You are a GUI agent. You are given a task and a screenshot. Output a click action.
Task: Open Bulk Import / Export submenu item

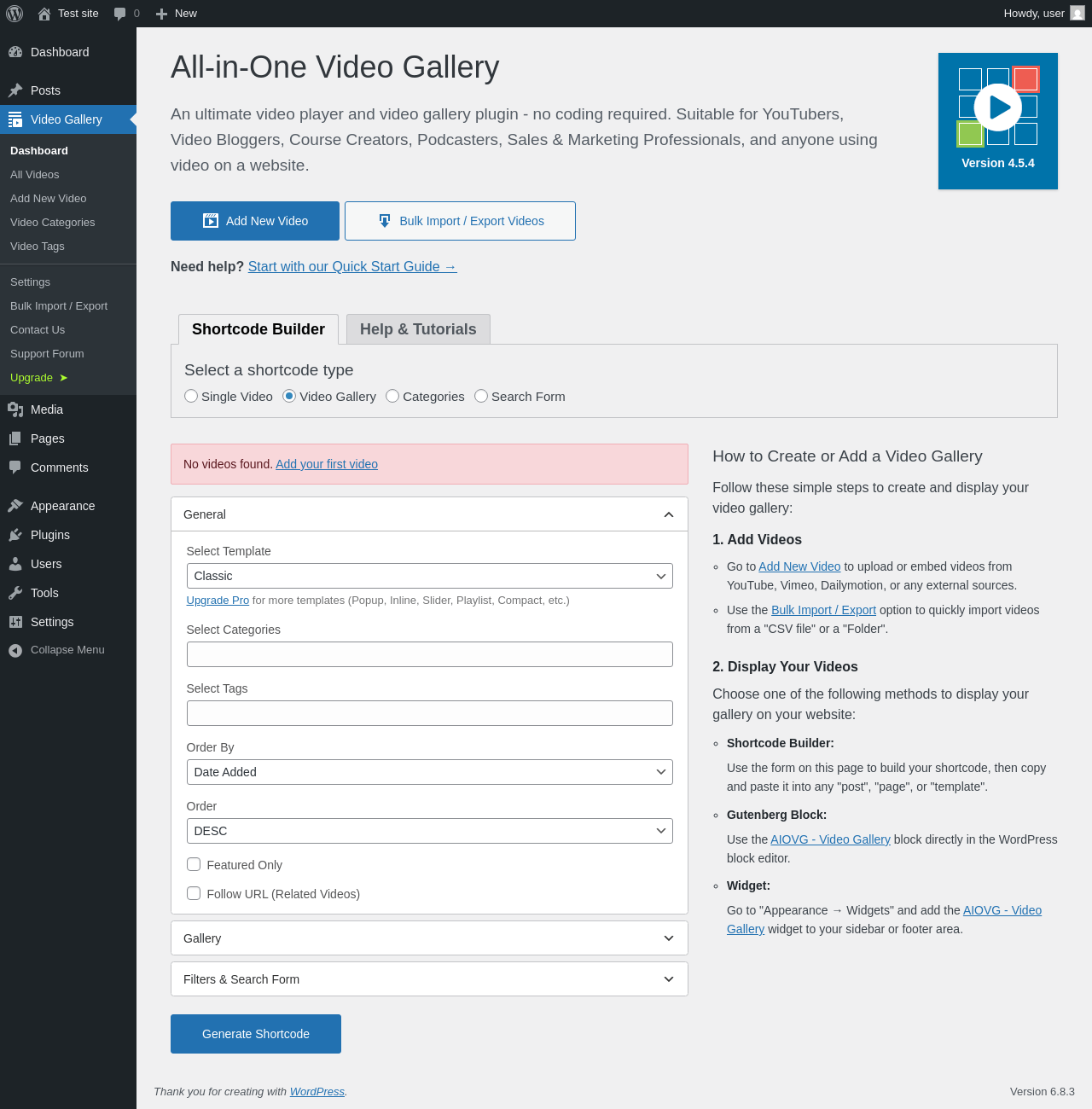[x=68, y=306]
